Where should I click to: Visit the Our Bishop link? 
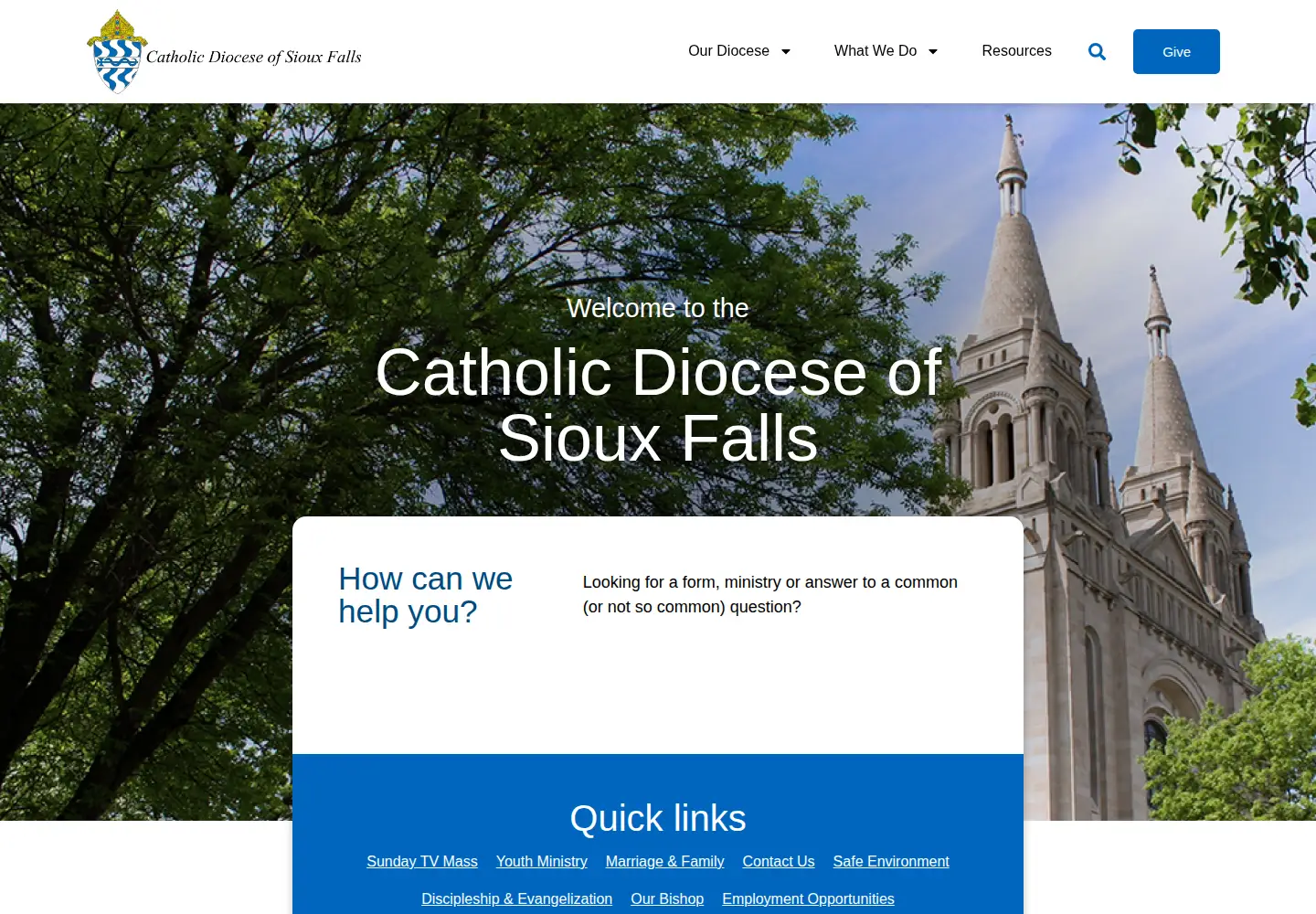click(x=667, y=898)
